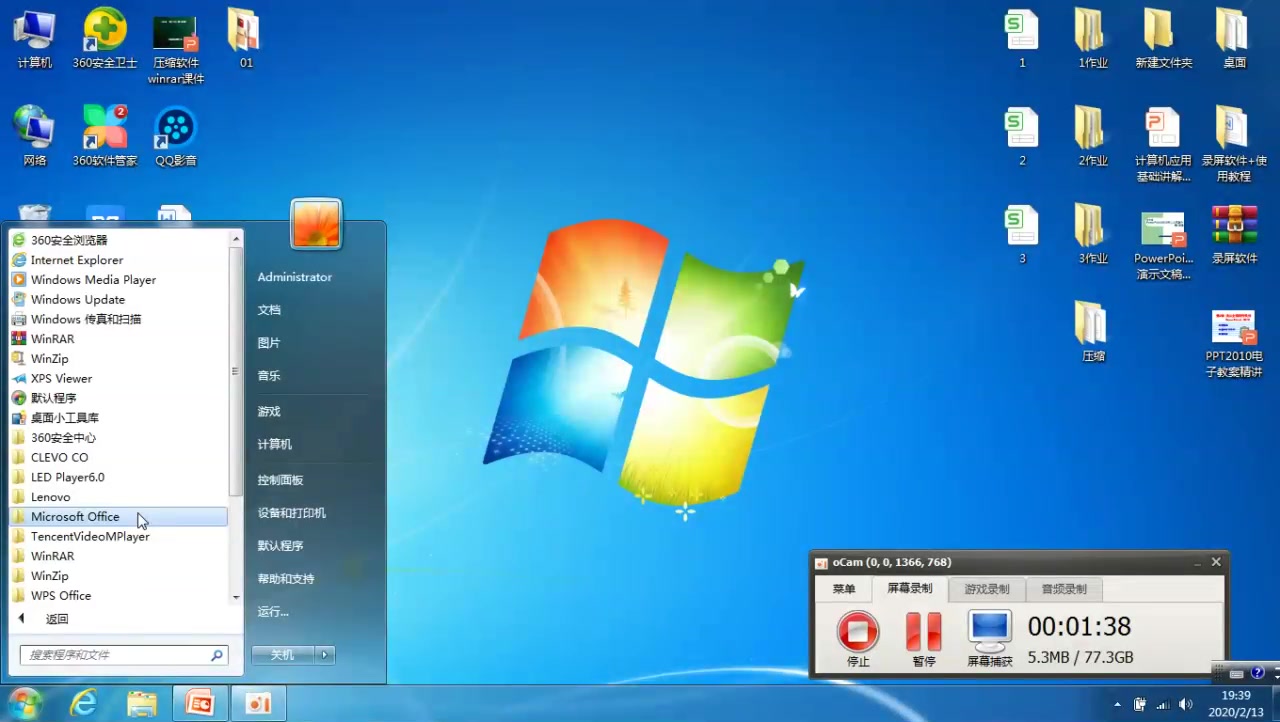1280x722 pixels.
Task: Click the user account picture
Action: [x=316, y=223]
